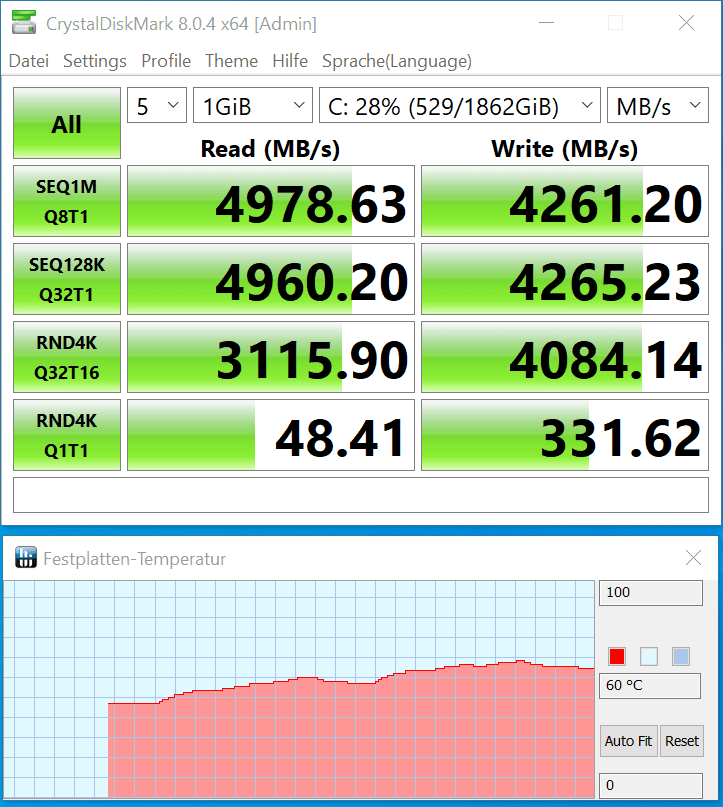Click the Festplatten-Temperatur window icon
The height and width of the screenshot is (807, 723).
click(x=26, y=557)
